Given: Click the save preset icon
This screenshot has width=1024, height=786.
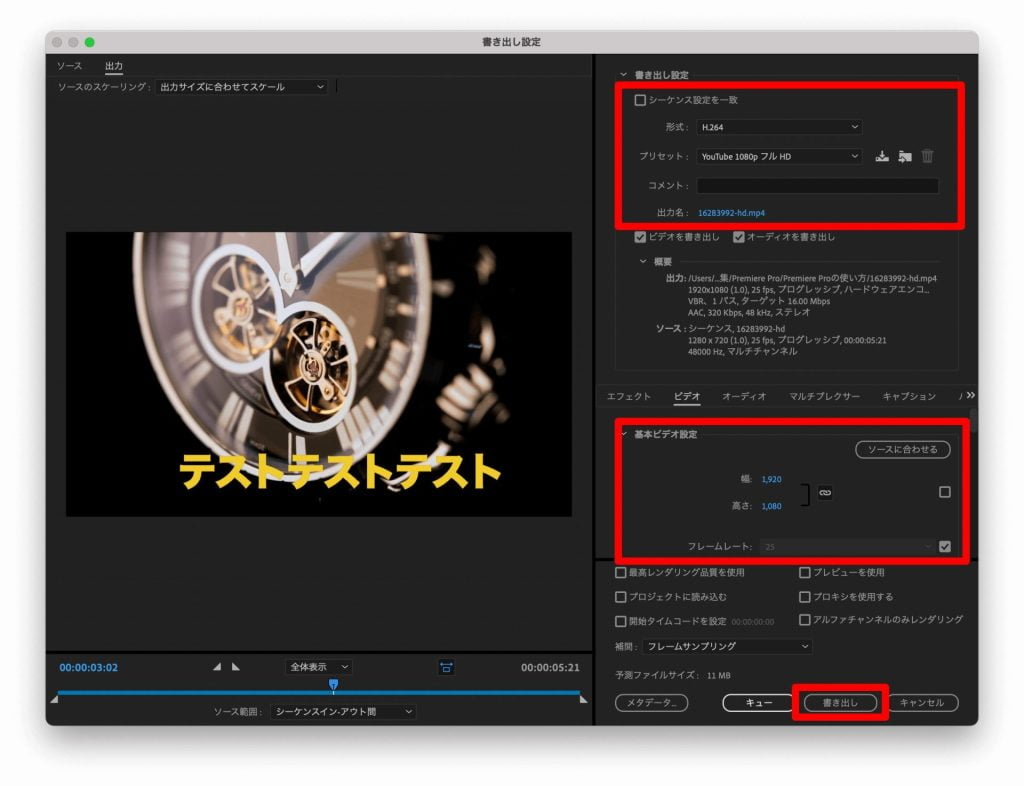Looking at the screenshot, I should pyautogui.click(x=883, y=156).
